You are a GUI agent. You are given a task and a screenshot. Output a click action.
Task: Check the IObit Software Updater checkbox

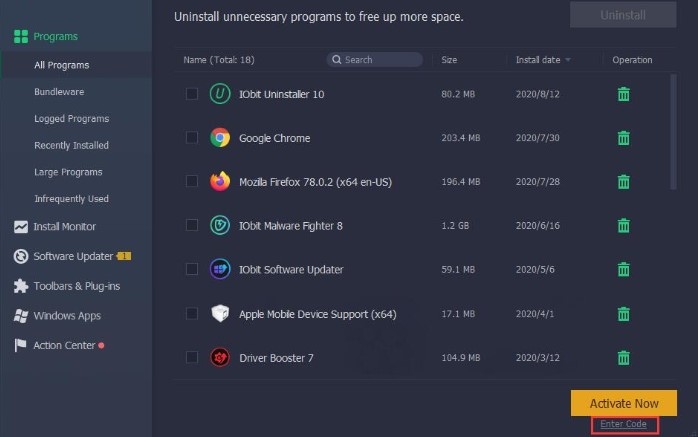(192, 269)
